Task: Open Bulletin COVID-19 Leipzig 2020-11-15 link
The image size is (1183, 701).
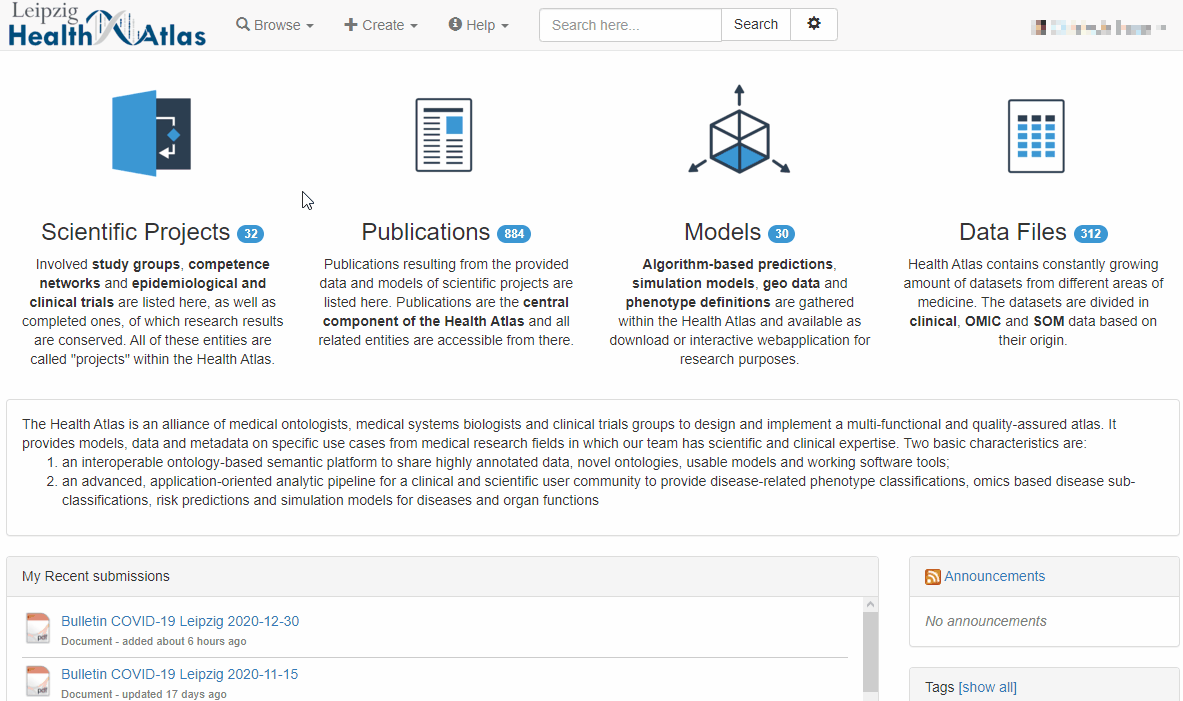Action: (179, 674)
